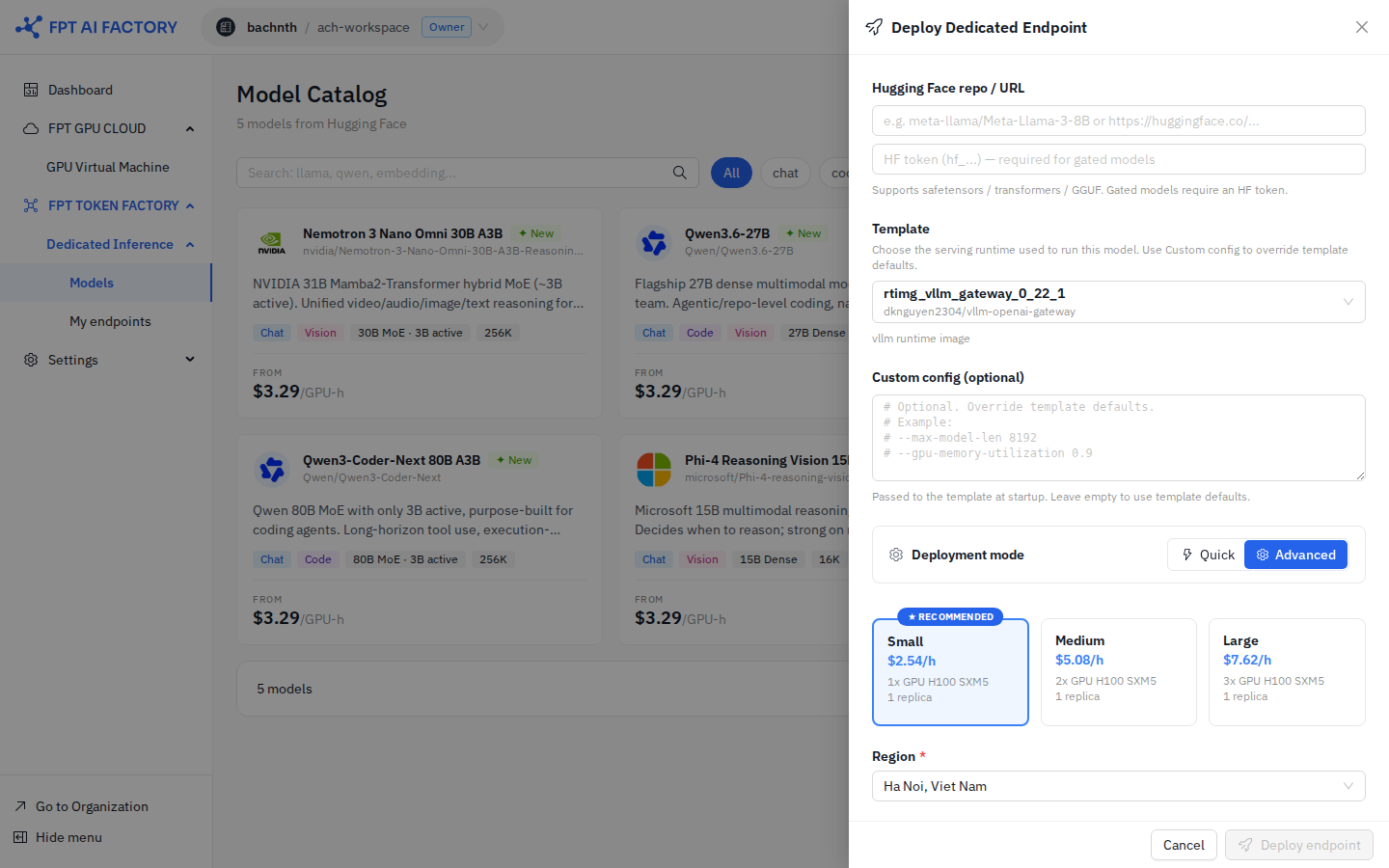
Task: Click the search magnifier icon in catalog
Action: pyautogui.click(x=680, y=173)
